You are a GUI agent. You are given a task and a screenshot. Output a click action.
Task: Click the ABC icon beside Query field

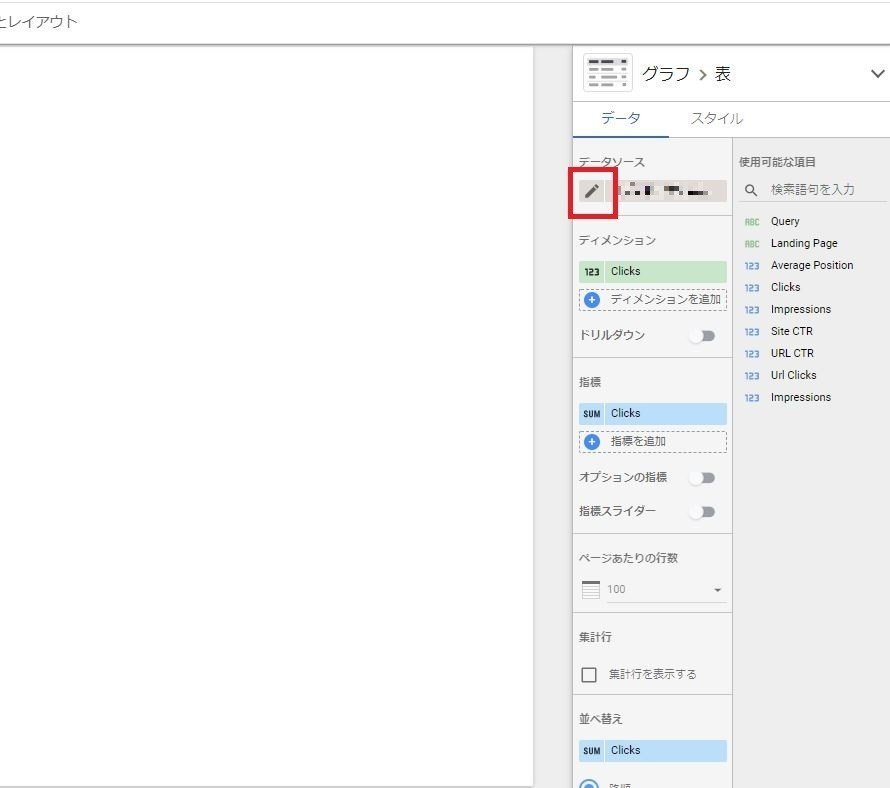(751, 221)
